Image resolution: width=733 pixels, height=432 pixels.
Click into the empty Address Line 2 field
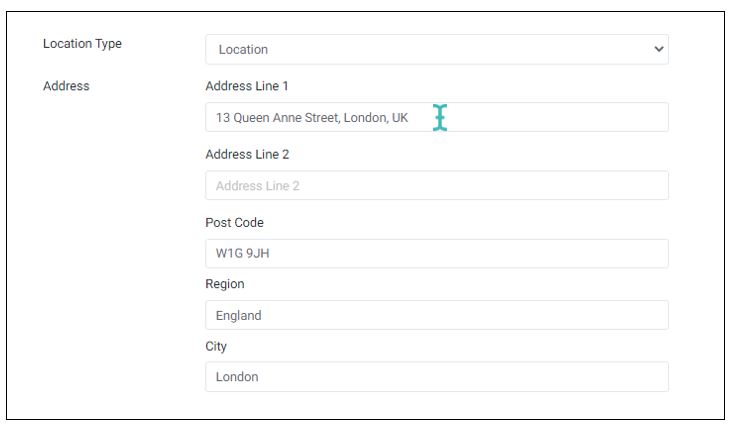(x=437, y=185)
